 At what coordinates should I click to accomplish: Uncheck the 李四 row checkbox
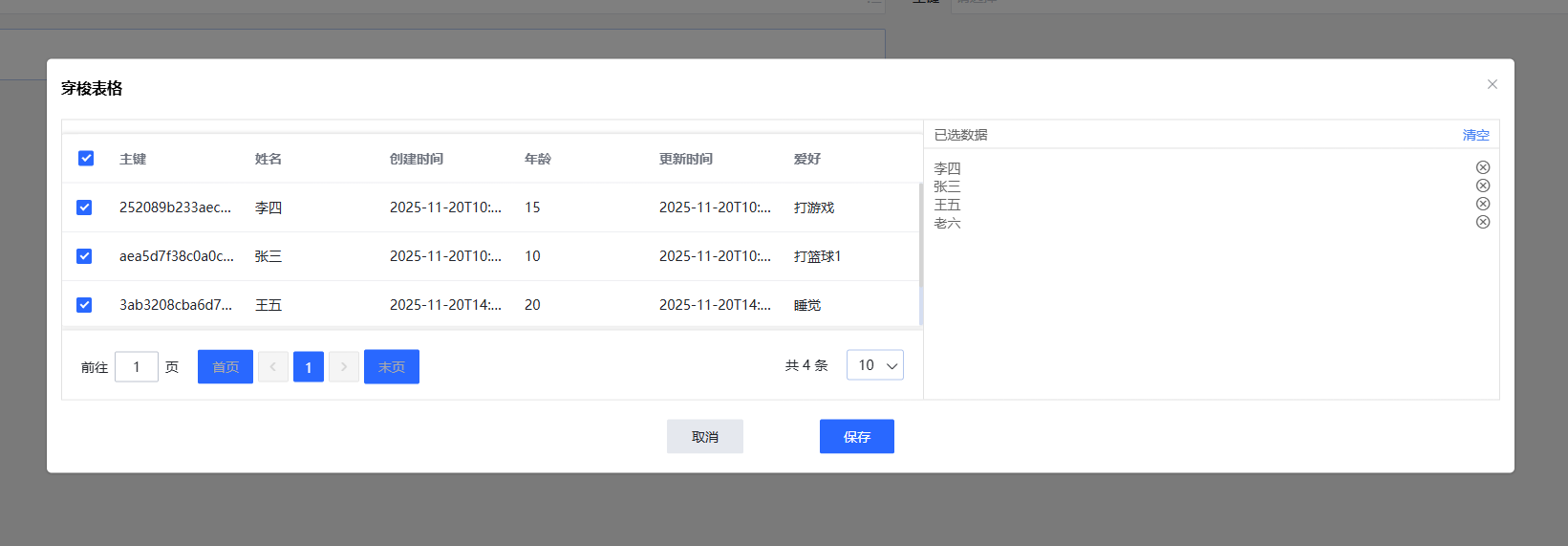[84, 207]
